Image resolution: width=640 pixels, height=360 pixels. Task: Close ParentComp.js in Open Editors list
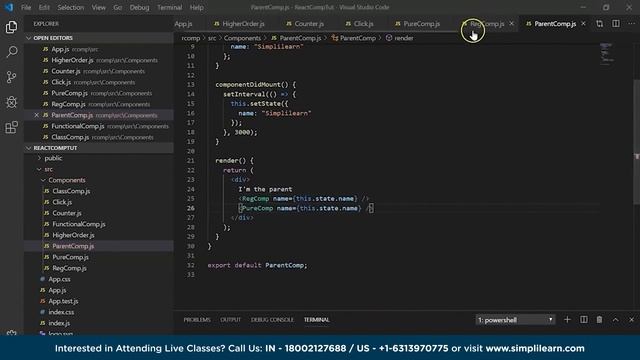(x=36, y=115)
